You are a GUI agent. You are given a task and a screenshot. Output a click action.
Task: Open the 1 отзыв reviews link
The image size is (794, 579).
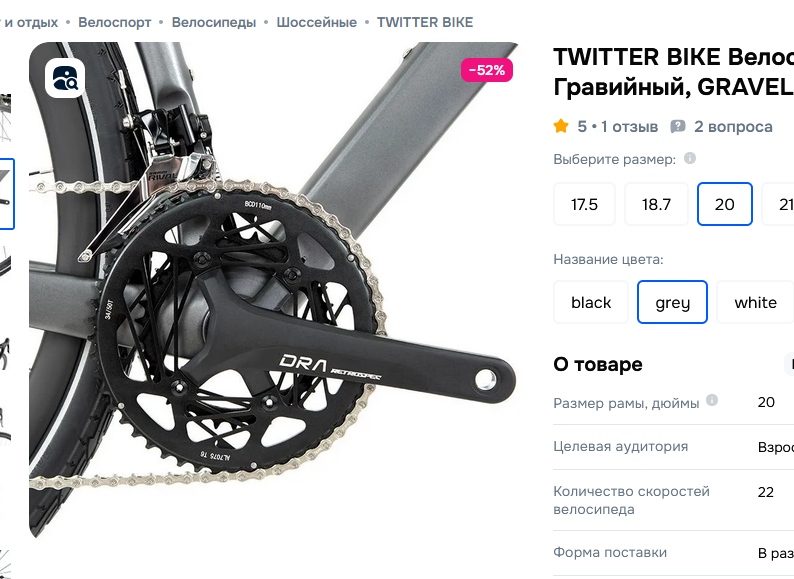click(x=629, y=127)
